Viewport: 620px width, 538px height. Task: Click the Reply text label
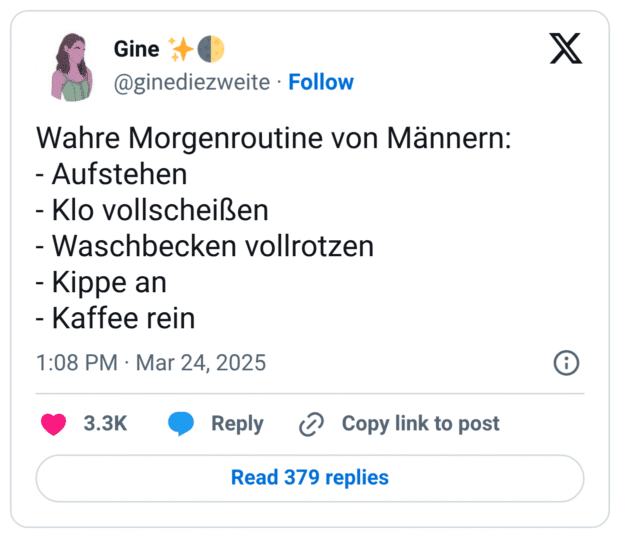[x=237, y=424]
